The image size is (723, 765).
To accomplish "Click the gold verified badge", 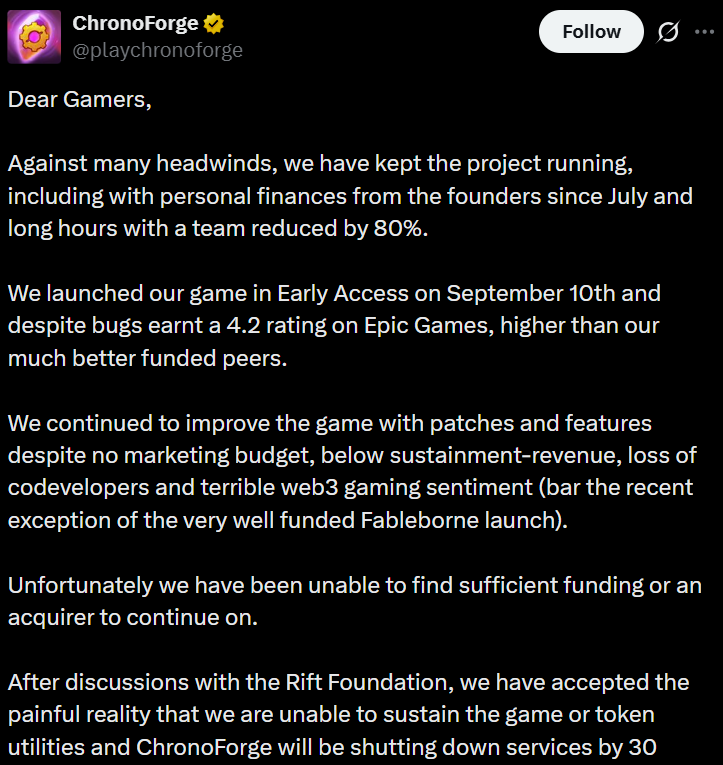I will [x=215, y=24].
